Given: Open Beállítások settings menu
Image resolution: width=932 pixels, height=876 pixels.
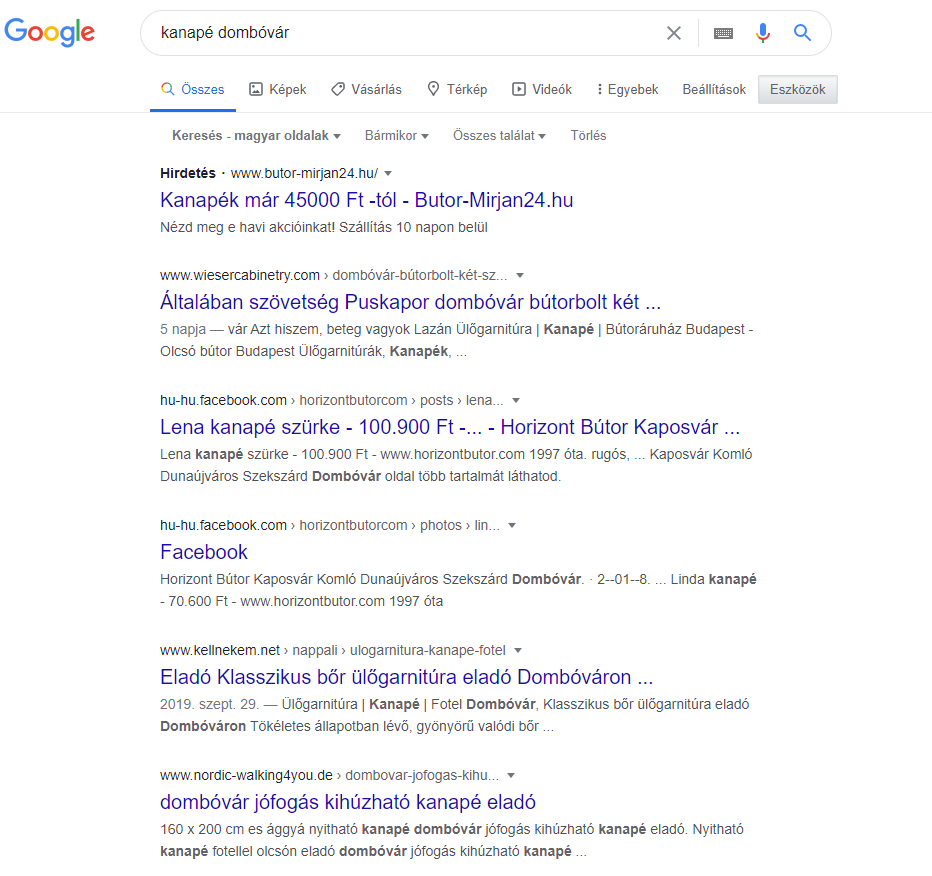Looking at the screenshot, I should point(714,89).
